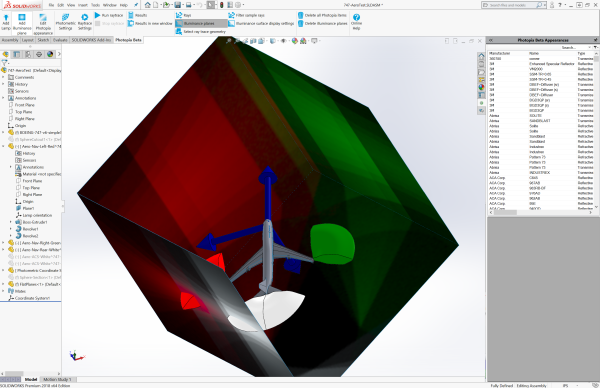Image resolution: width=600 pixels, height=388 pixels.
Task: Open the View menu
Action: (x=71, y=5)
